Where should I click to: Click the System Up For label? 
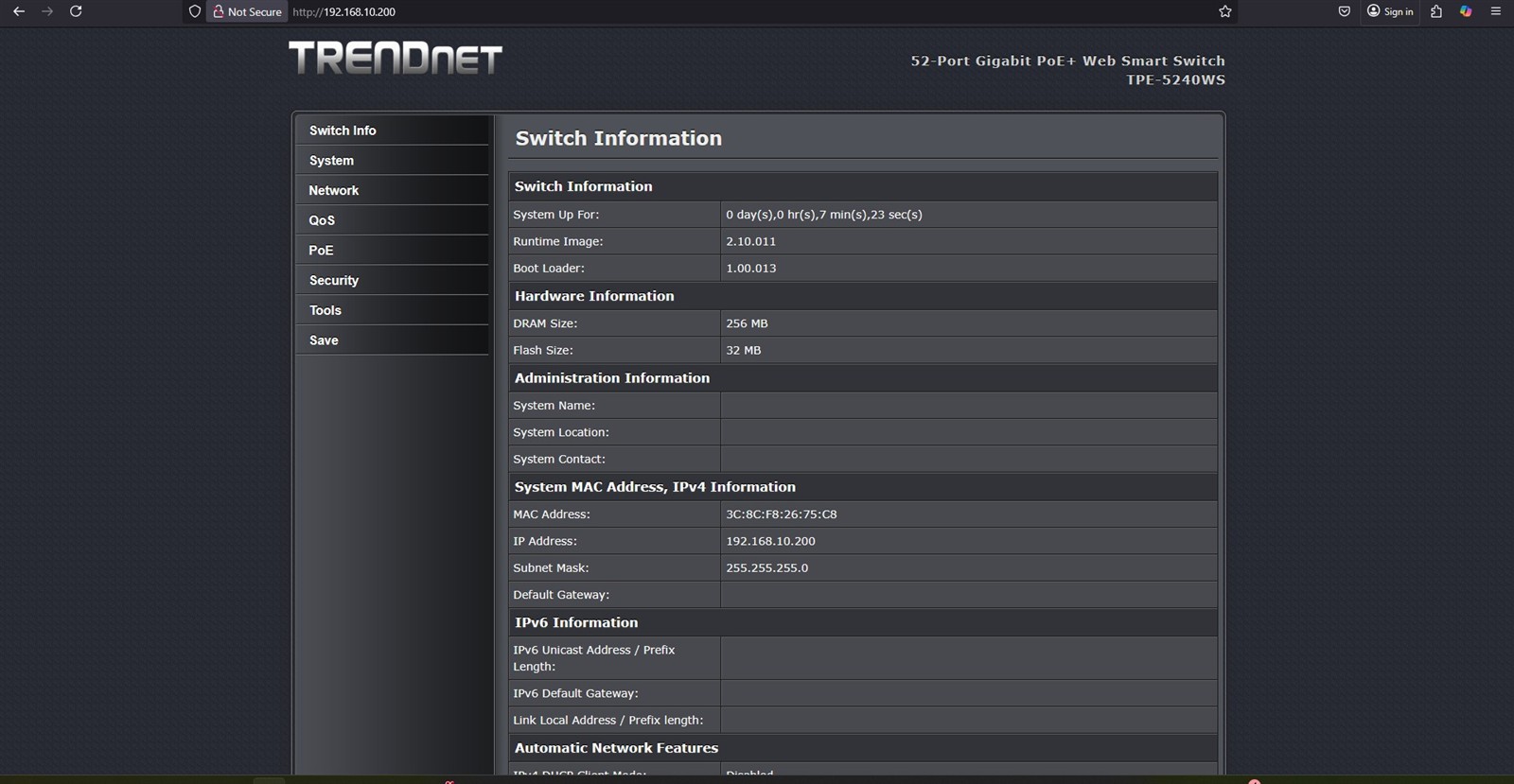[x=555, y=215]
